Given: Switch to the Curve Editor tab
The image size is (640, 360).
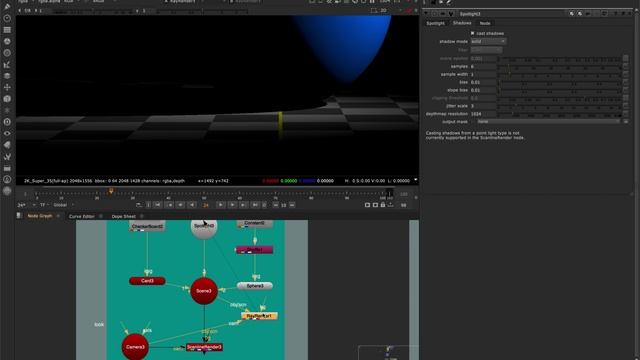Looking at the screenshot, I should (82, 216).
